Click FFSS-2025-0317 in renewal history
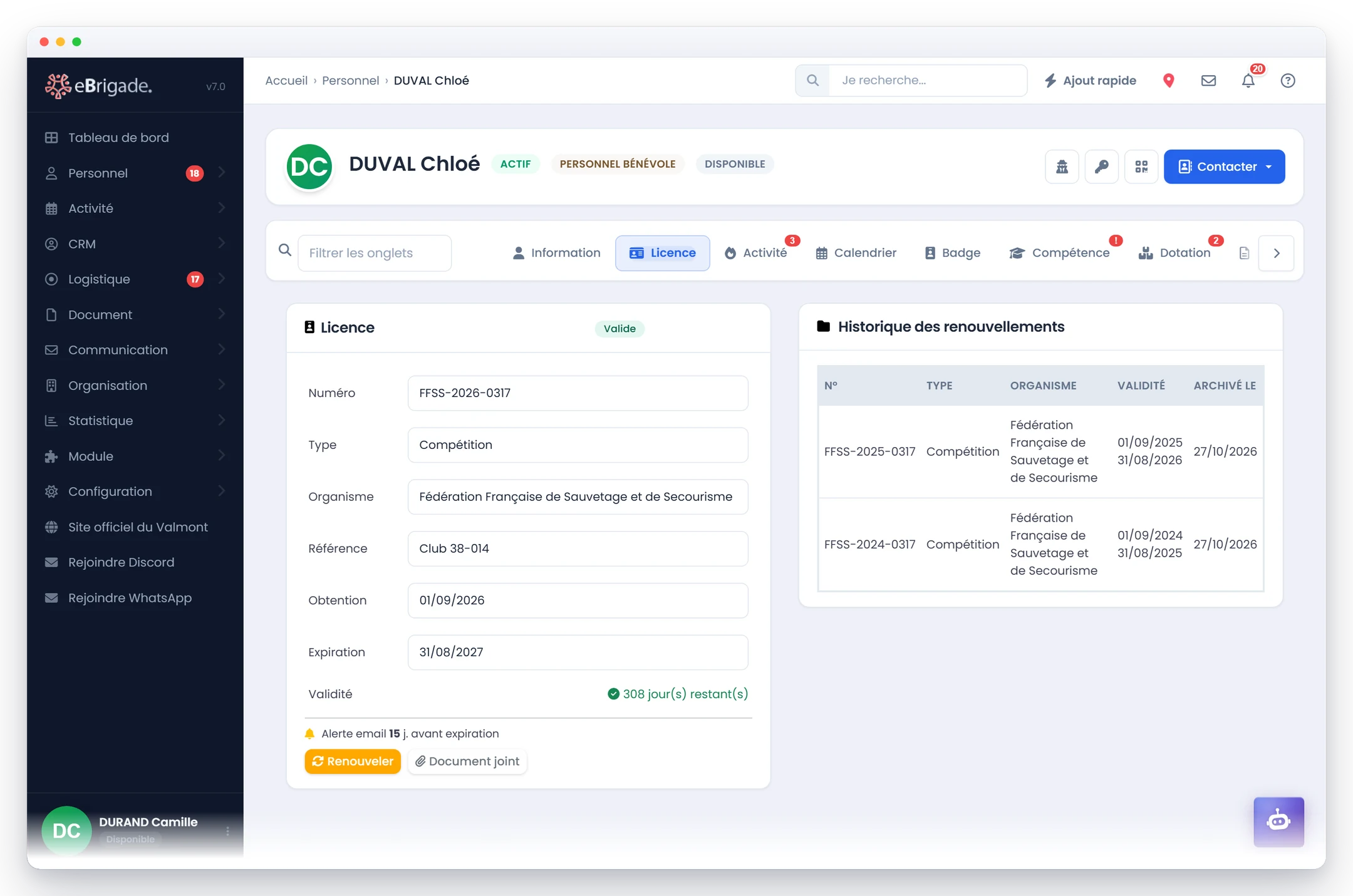The width and height of the screenshot is (1353, 896). point(869,451)
